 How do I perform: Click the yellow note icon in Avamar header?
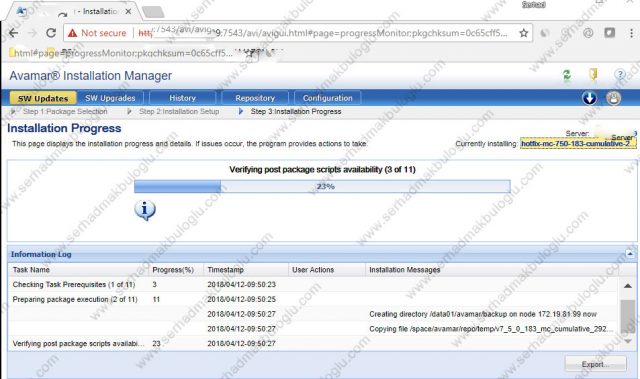tap(593, 74)
